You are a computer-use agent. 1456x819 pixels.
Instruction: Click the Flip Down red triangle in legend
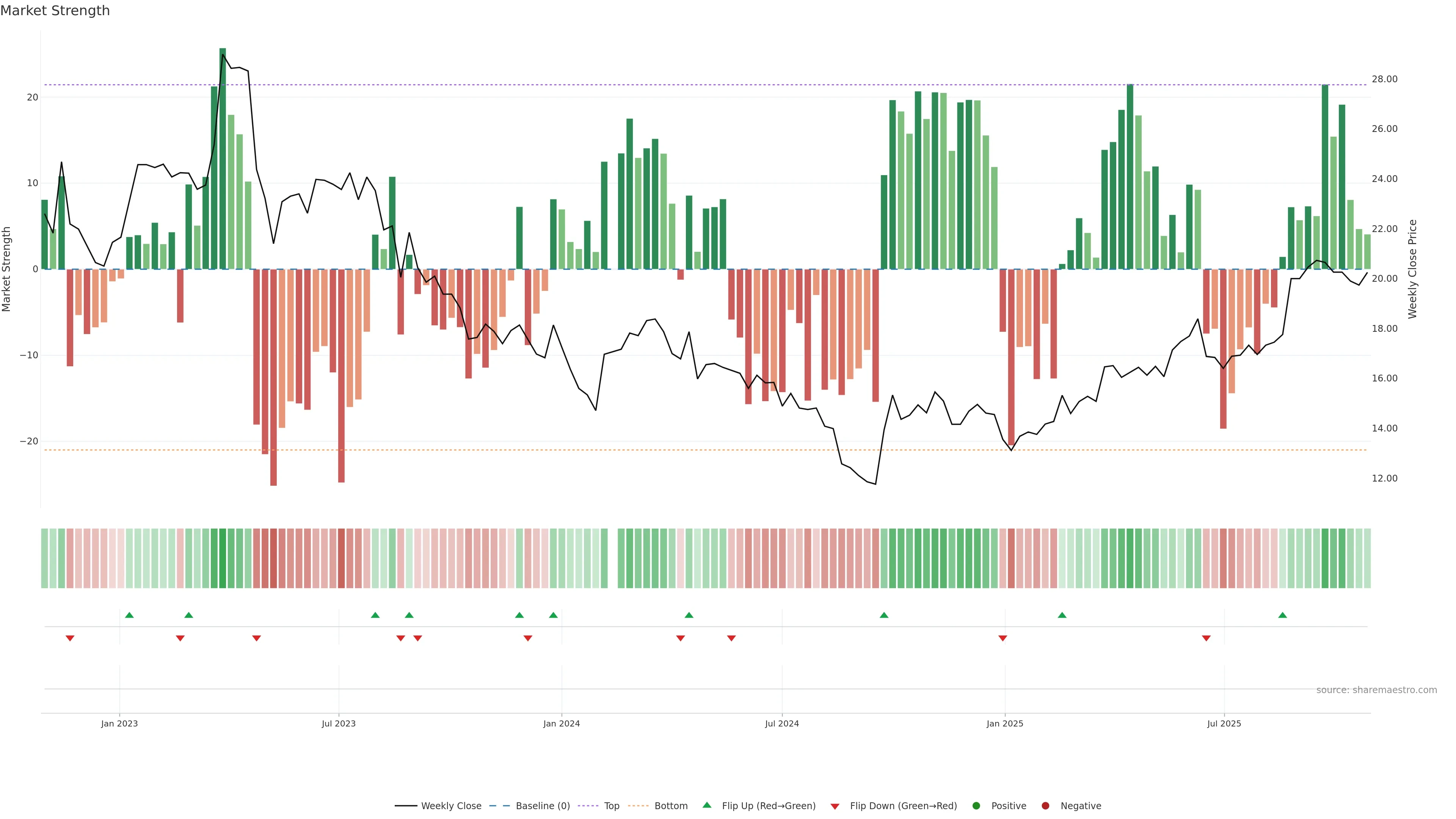(x=835, y=806)
